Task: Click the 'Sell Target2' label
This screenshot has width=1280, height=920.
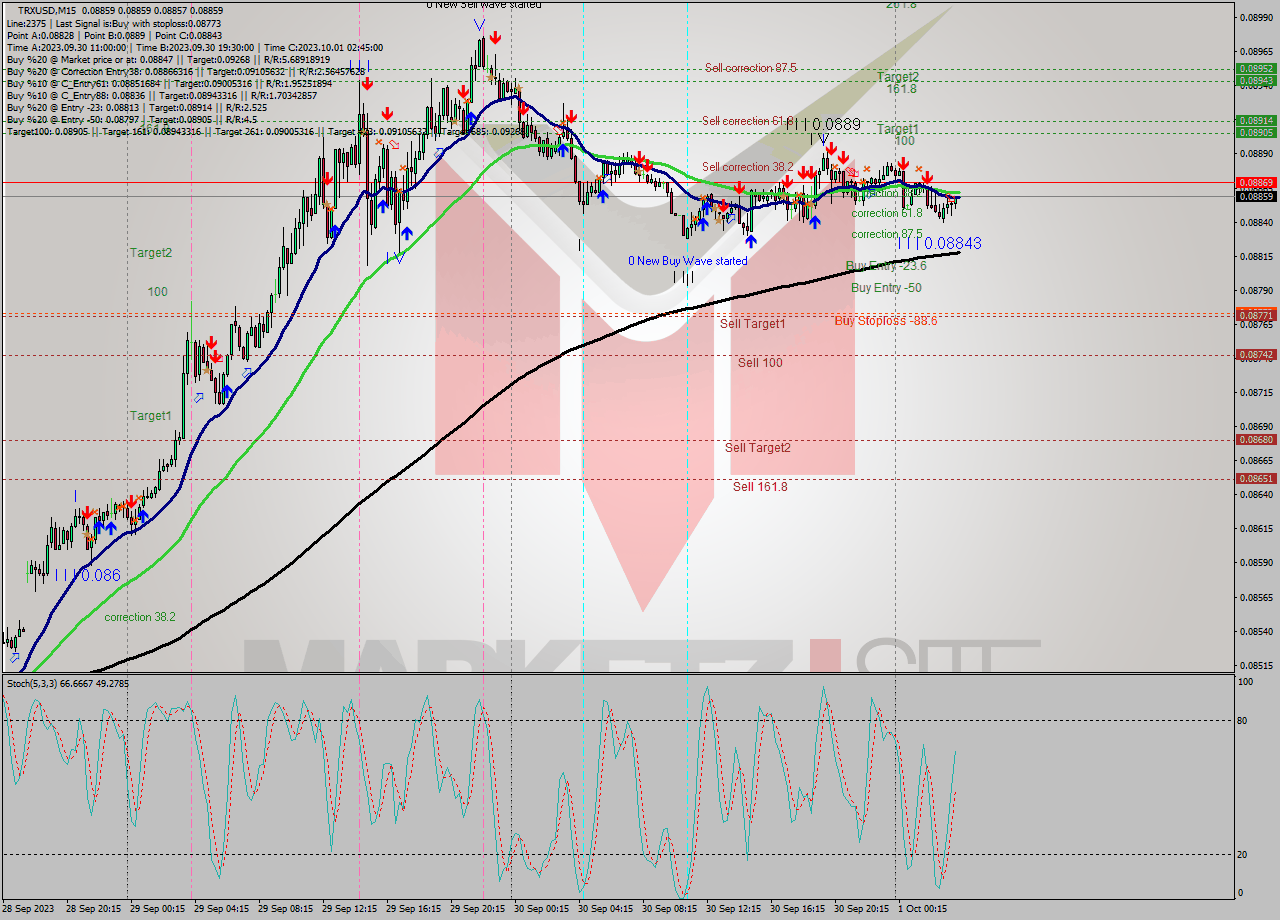Action: (758, 448)
